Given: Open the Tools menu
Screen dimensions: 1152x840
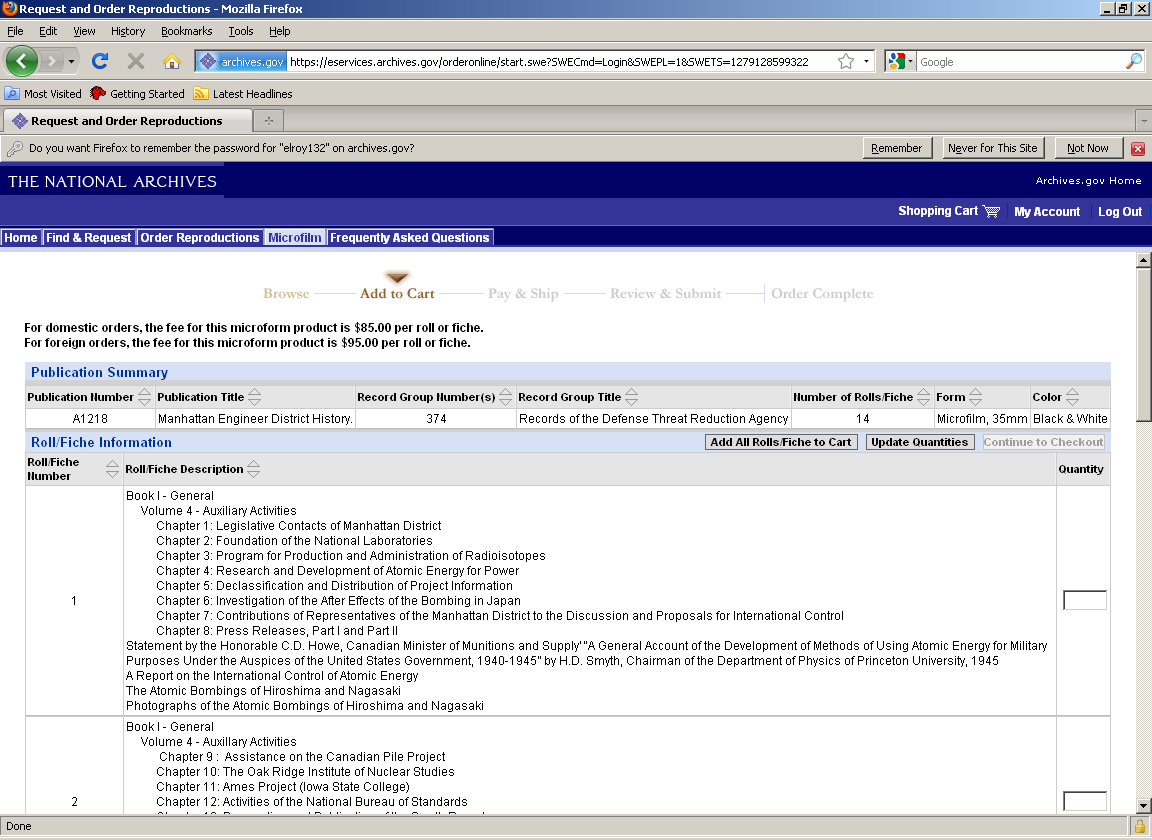Looking at the screenshot, I should [240, 31].
